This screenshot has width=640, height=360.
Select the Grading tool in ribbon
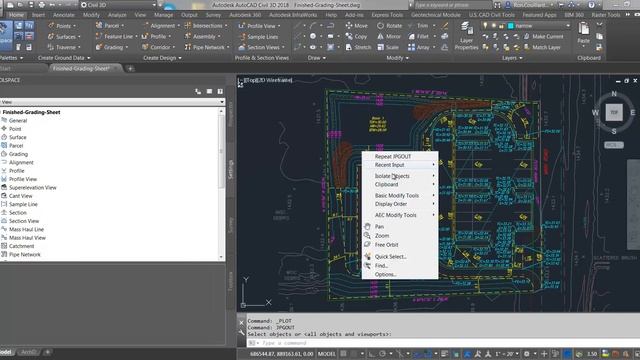(x=111, y=47)
